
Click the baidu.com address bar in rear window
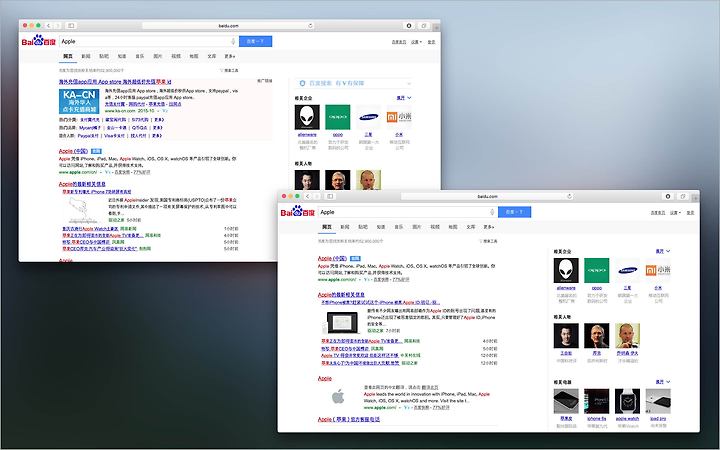coord(228,26)
